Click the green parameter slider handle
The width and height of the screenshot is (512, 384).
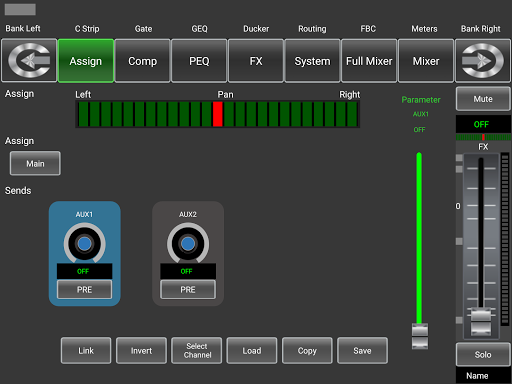[420, 336]
